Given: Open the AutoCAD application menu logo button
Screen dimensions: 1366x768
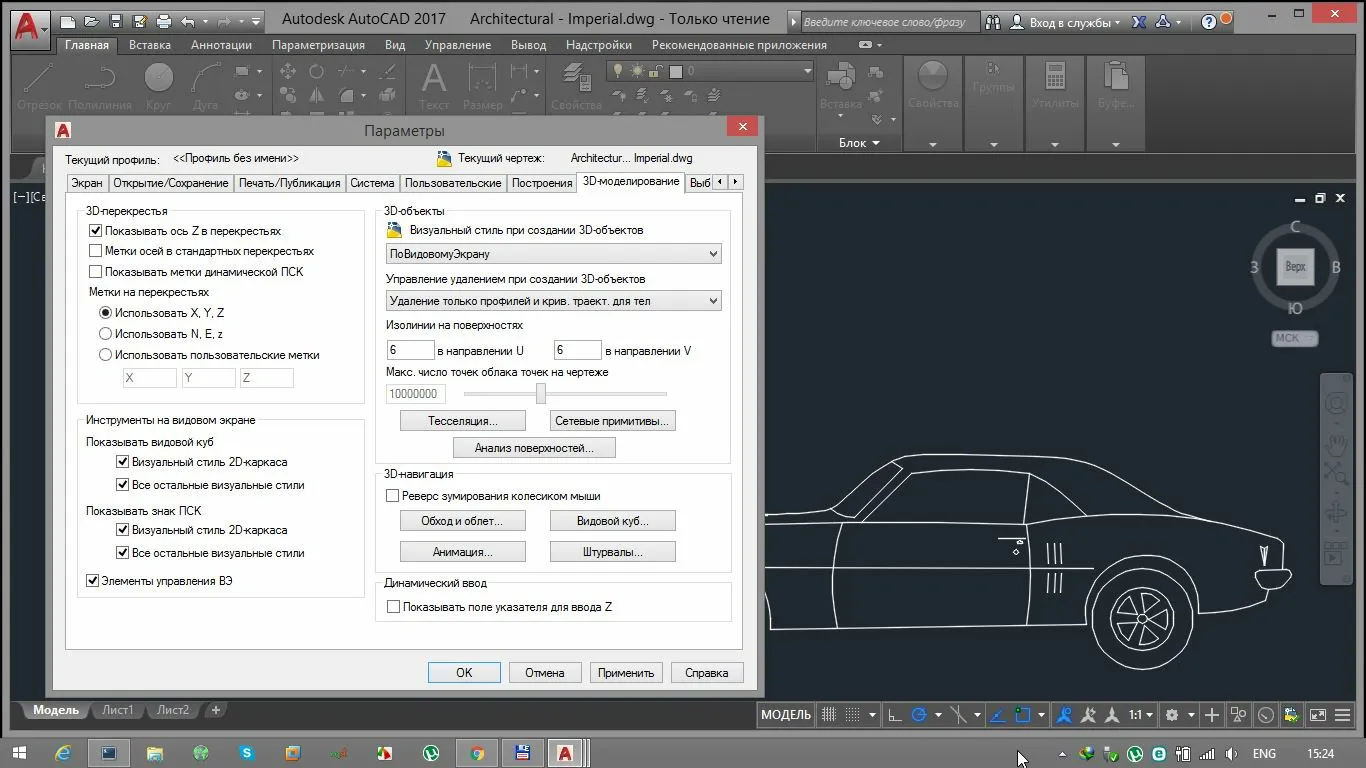Looking at the screenshot, I should [27, 25].
